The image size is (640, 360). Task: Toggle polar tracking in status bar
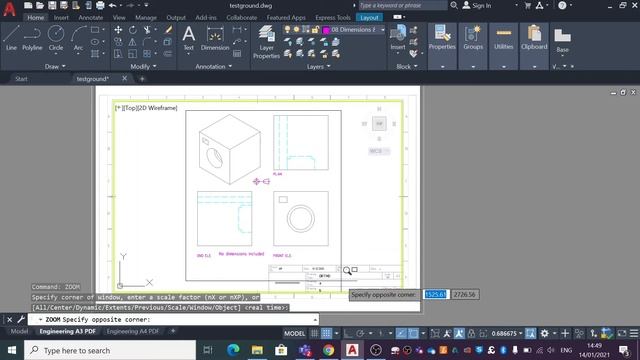pyautogui.click(x=360, y=333)
